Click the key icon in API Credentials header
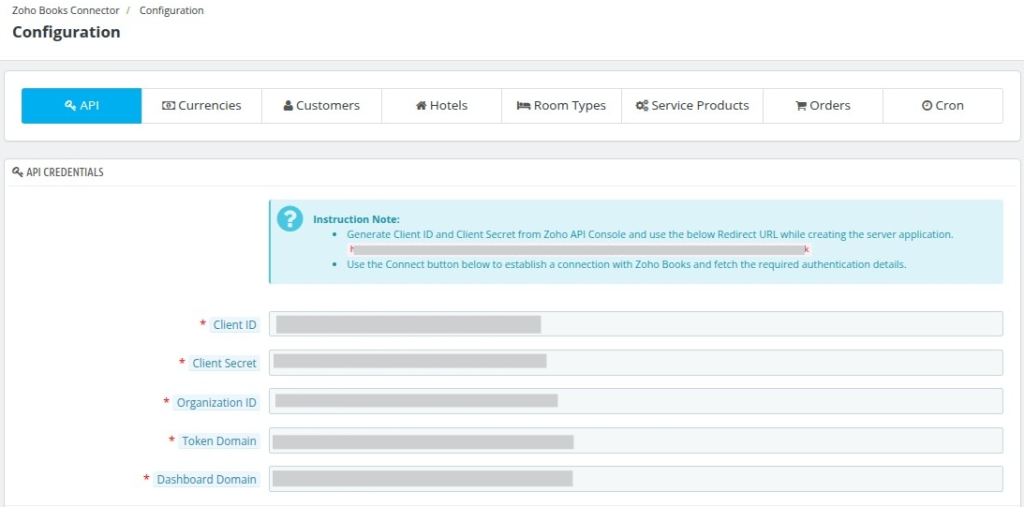Image resolution: width=1024 pixels, height=507 pixels. [x=18, y=172]
